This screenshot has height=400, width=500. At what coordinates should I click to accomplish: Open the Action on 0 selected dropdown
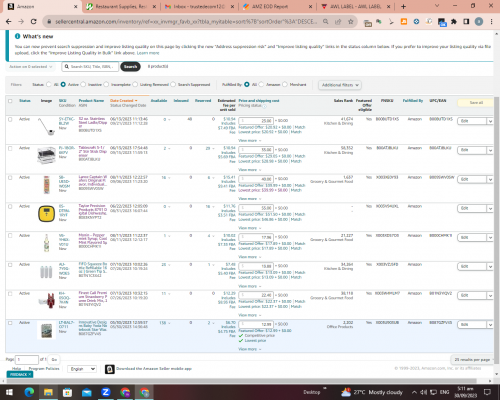point(30,67)
